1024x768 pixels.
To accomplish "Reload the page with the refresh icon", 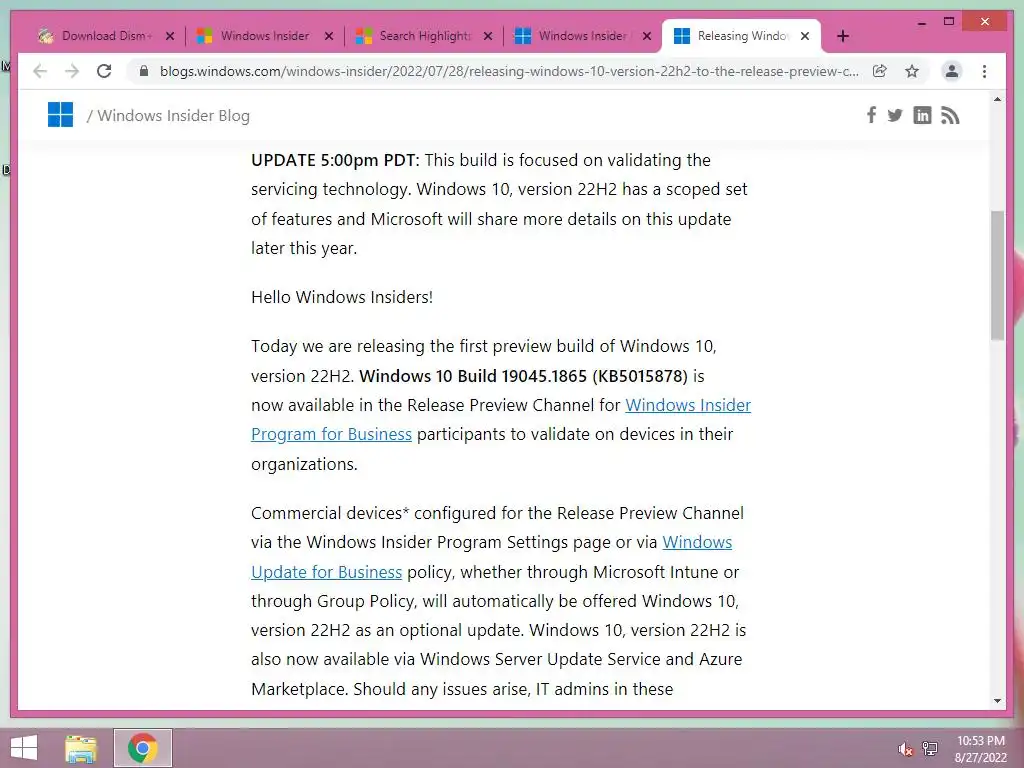I will click(104, 71).
